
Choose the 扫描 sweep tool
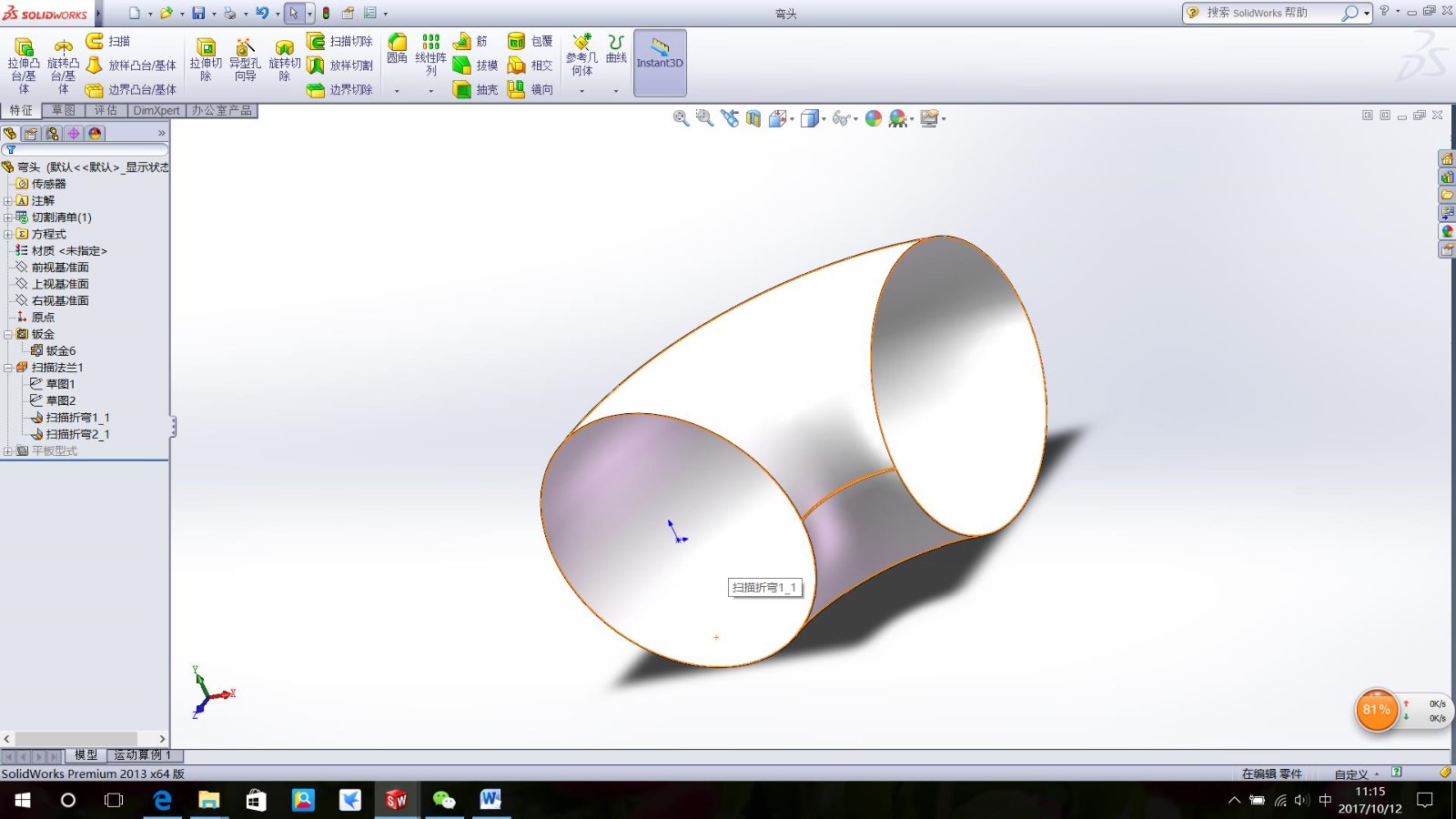tap(109, 41)
